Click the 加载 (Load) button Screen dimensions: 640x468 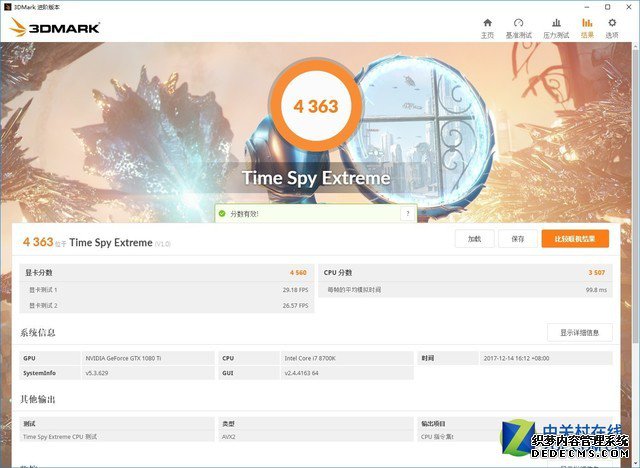tap(474, 239)
